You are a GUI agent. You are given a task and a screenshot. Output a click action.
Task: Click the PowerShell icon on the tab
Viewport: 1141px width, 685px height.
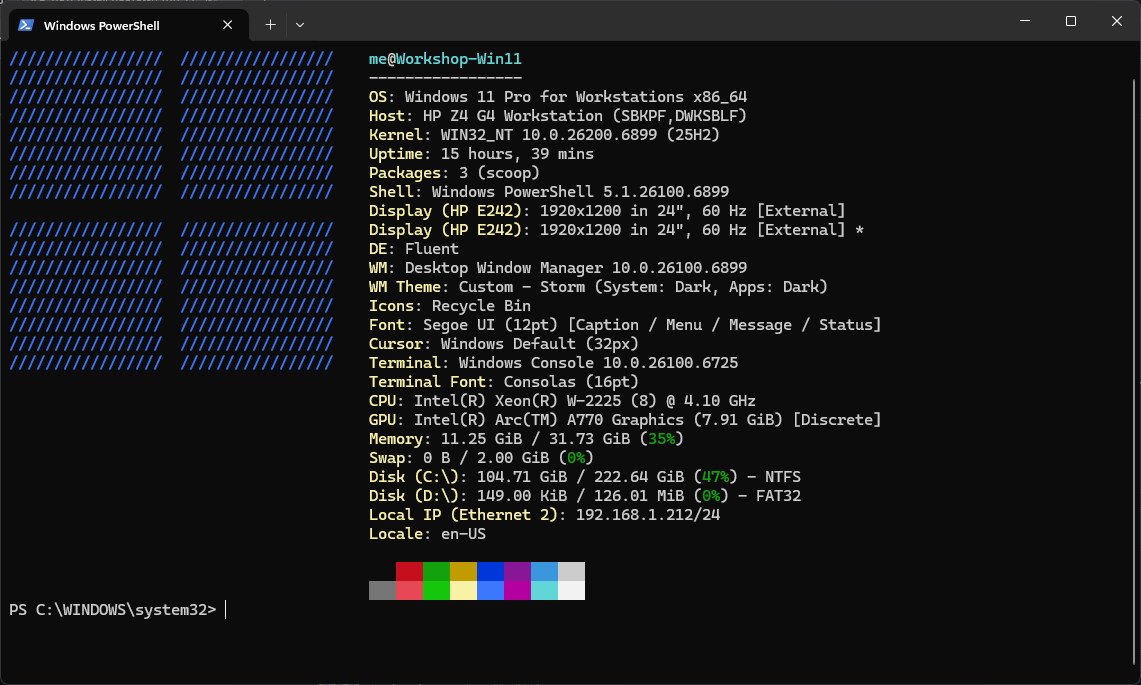click(x=26, y=25)
